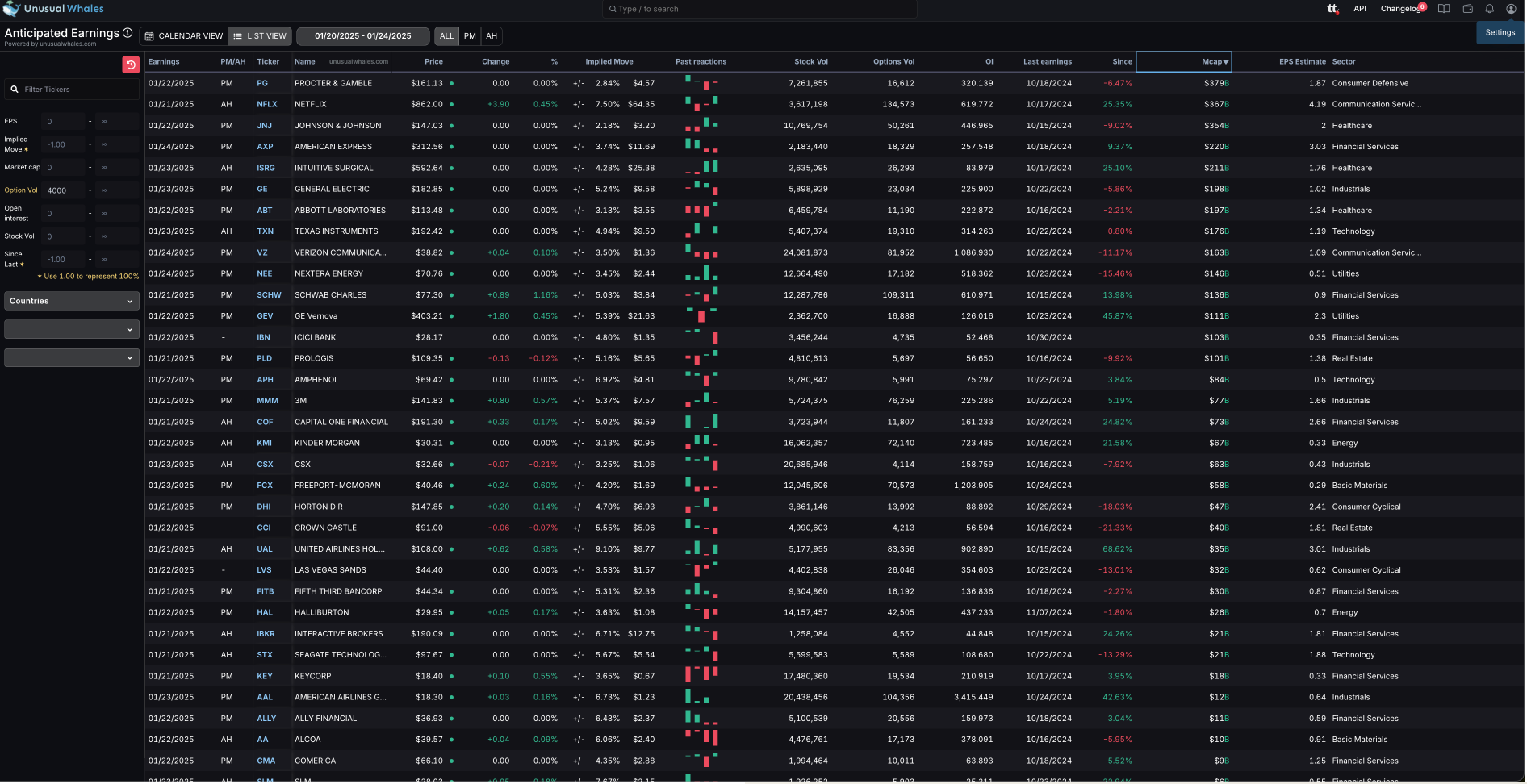Viewport: 1527px width, 784px height.
Task: Open the wallet icon in header
Action: 1468,9
